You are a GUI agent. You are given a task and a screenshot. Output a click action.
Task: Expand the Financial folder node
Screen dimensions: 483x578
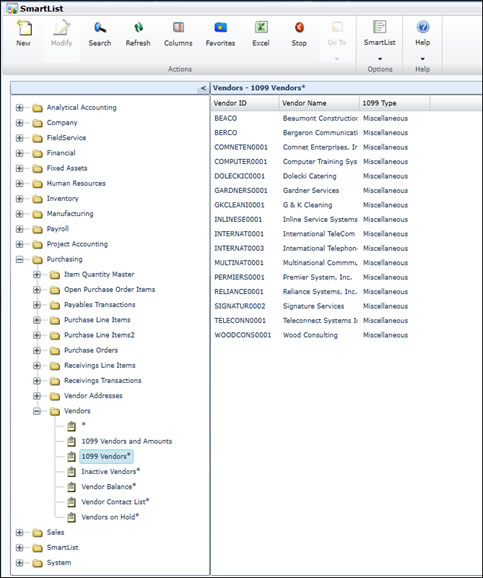point(20,153)
